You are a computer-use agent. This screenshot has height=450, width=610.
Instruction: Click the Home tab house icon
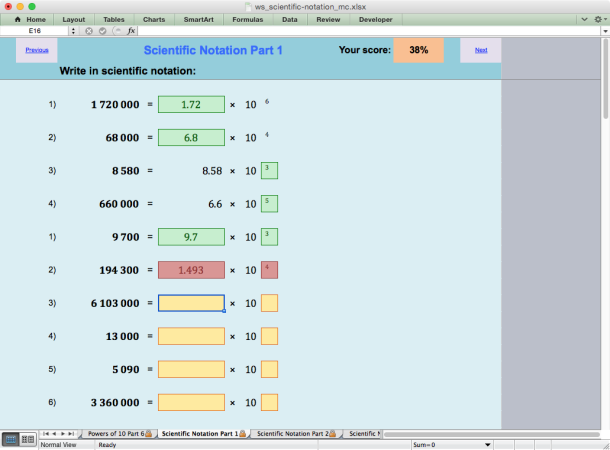click(18, 19)
